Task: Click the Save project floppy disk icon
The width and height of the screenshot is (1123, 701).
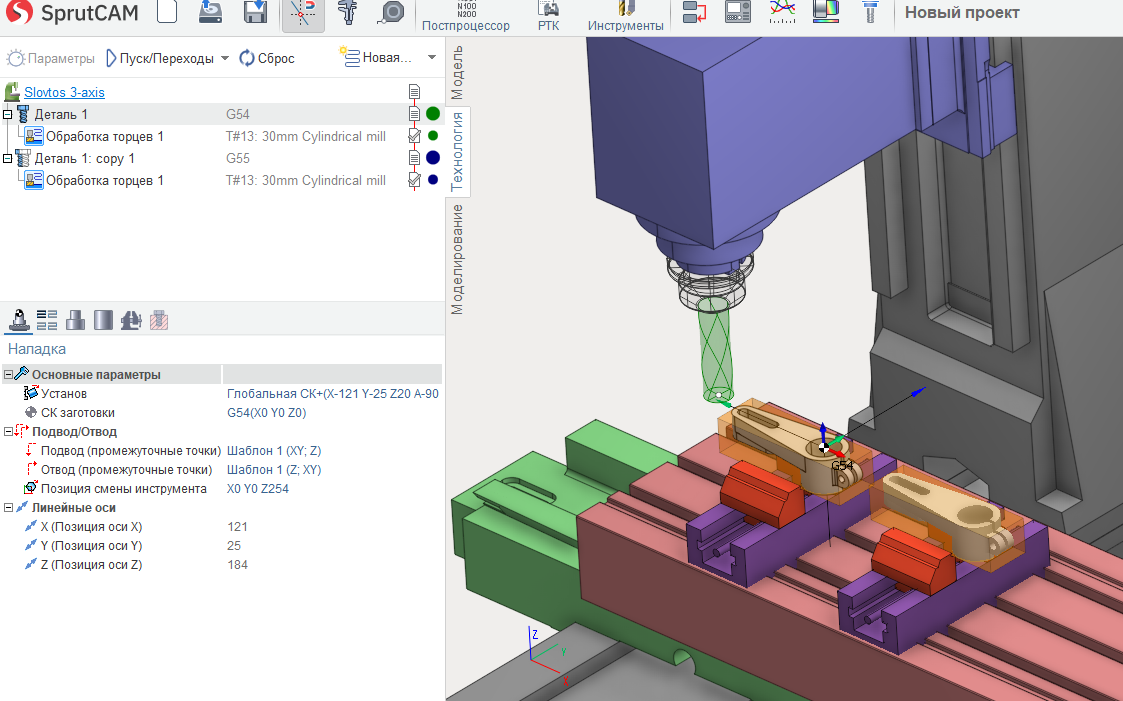Action: click(x=255, y=13)
